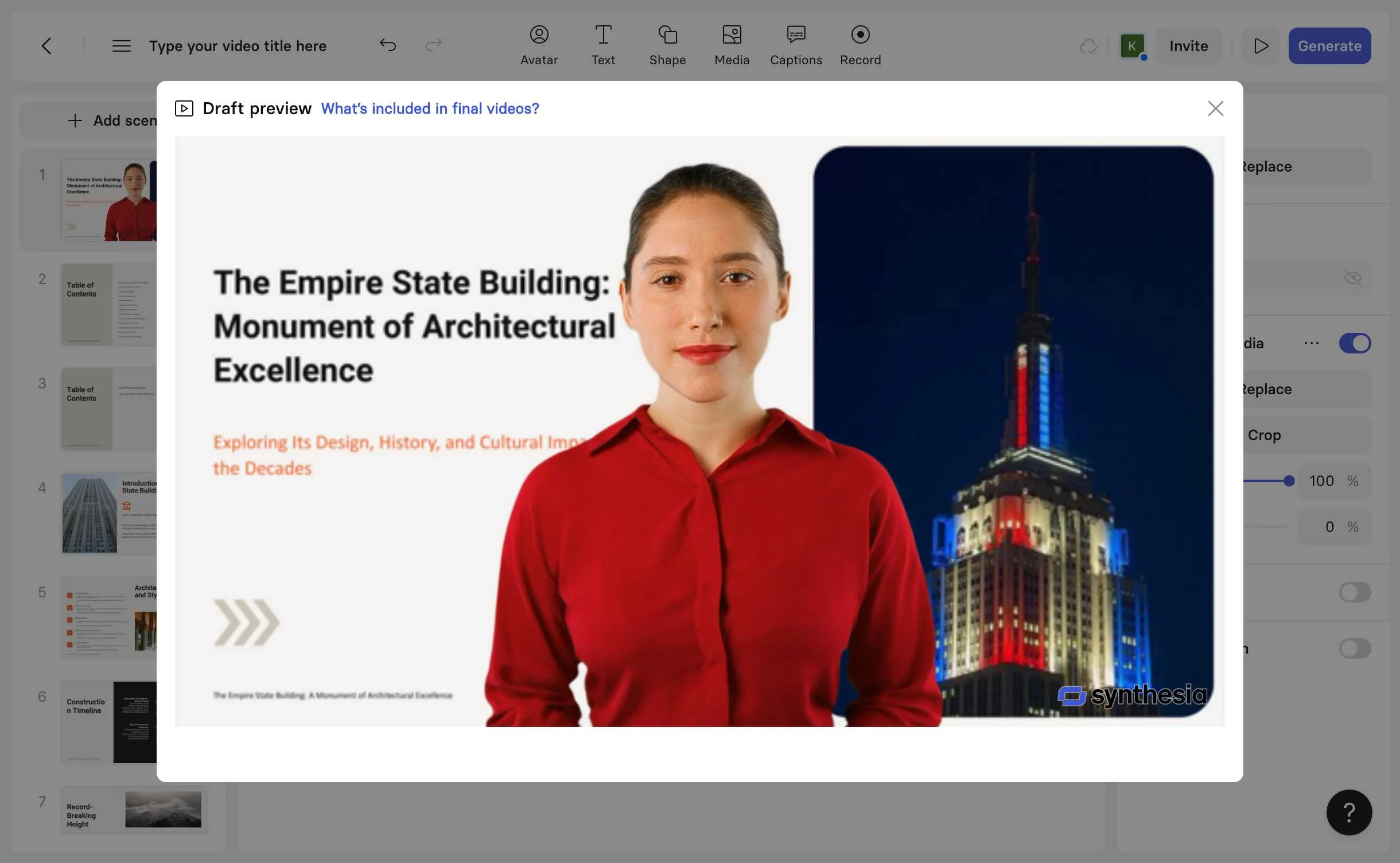Viewport: 1400px width, 863px height.
Task: Open the Media library
Action: pyautogui.click(x=732, y=45)
